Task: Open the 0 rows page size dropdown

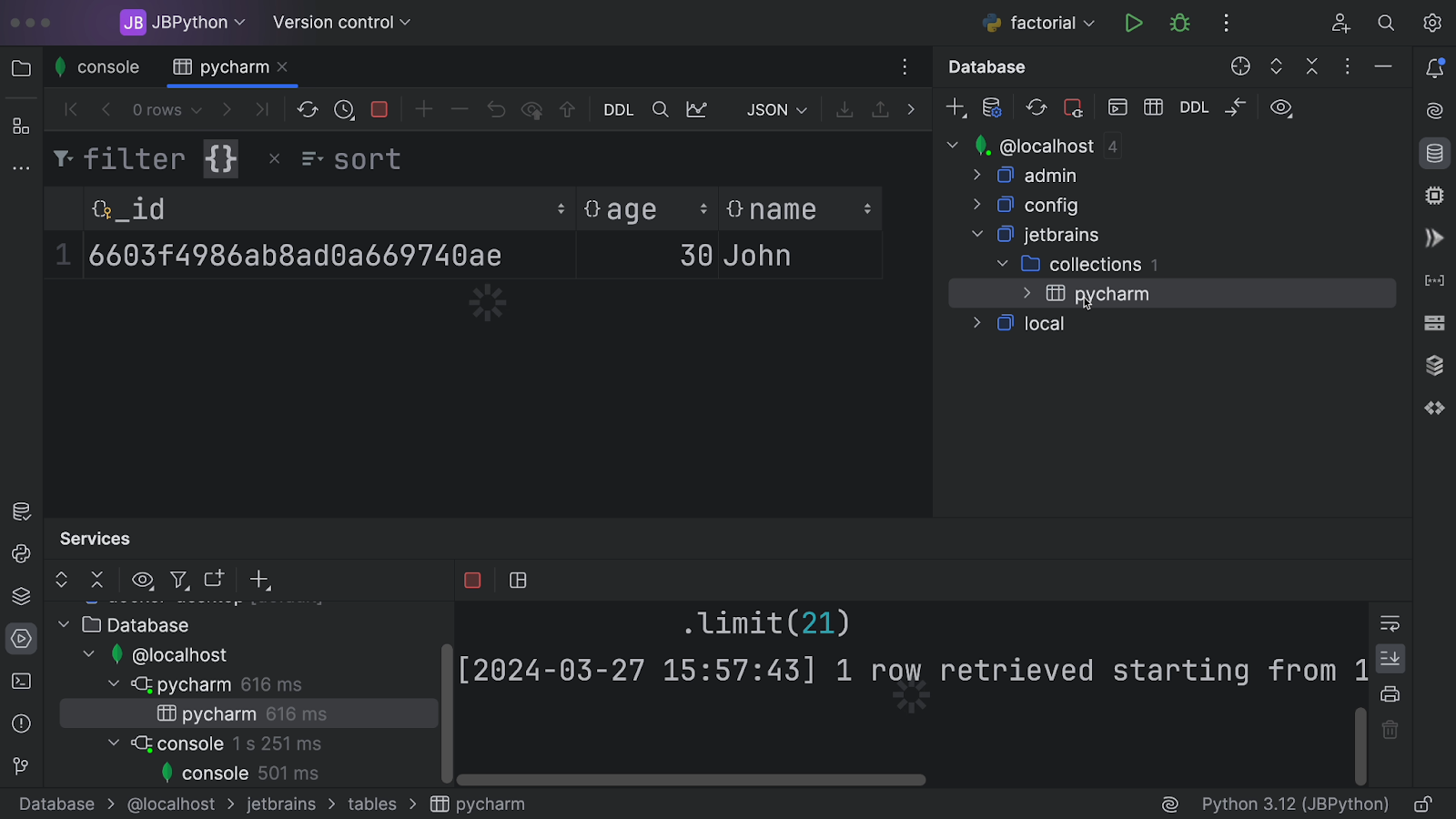Action: [x=167, y=110]
